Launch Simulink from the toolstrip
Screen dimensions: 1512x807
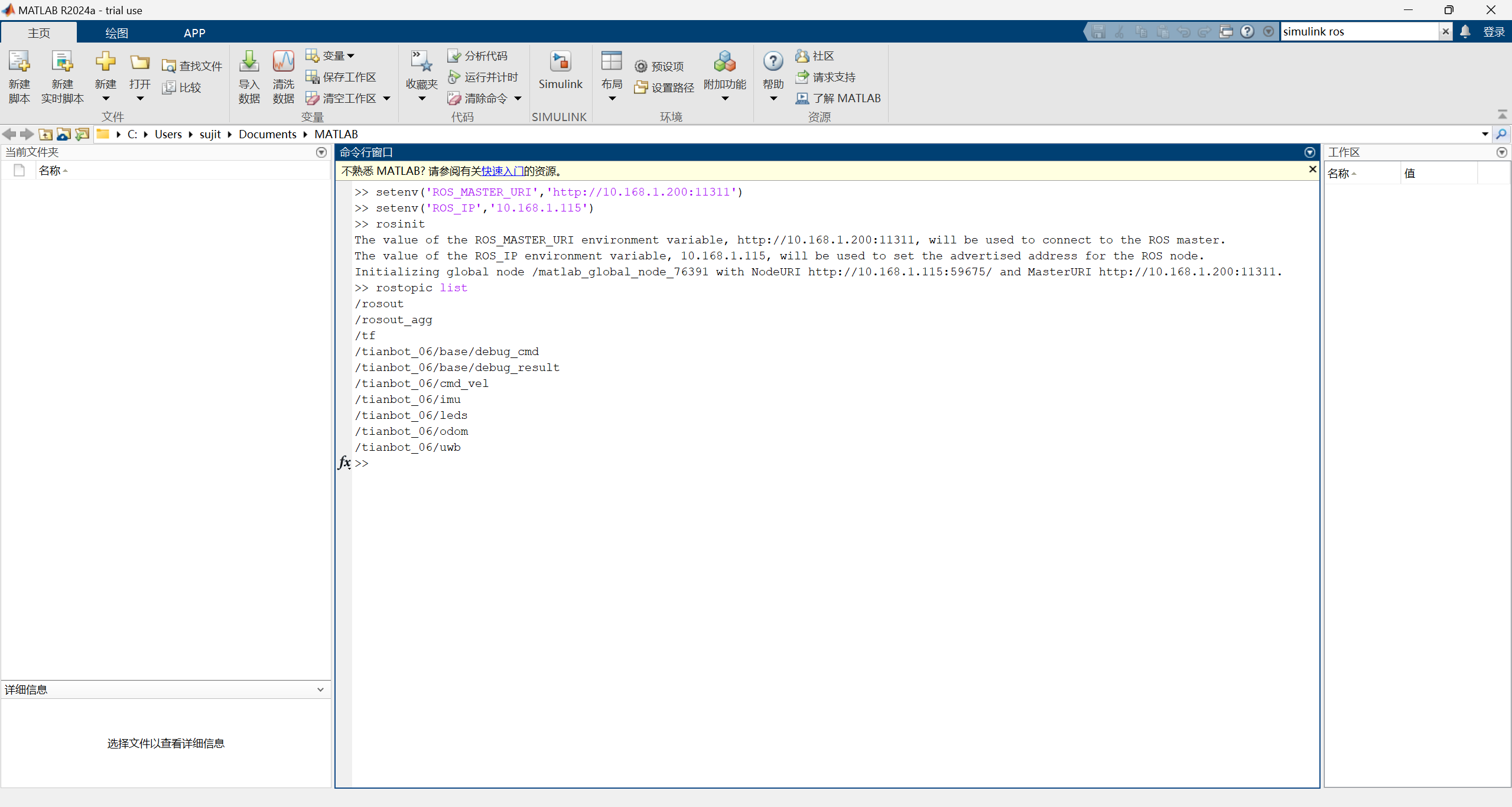(x=560, y=70)
